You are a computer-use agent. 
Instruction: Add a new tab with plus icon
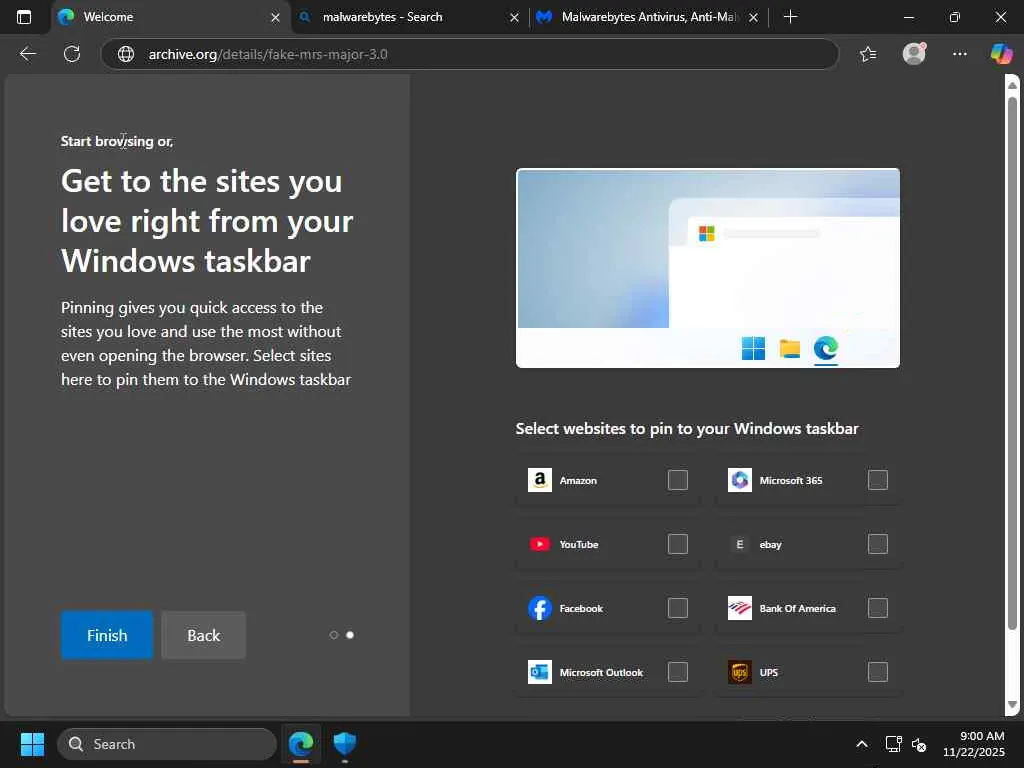coord(790,17)
